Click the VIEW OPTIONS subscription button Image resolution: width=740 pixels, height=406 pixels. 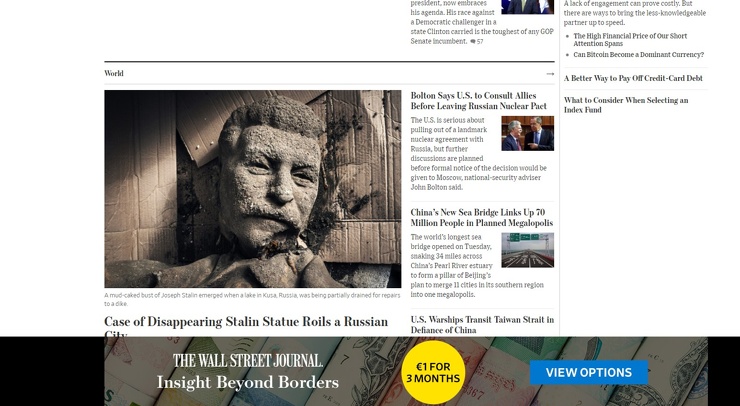pos(589,372)
